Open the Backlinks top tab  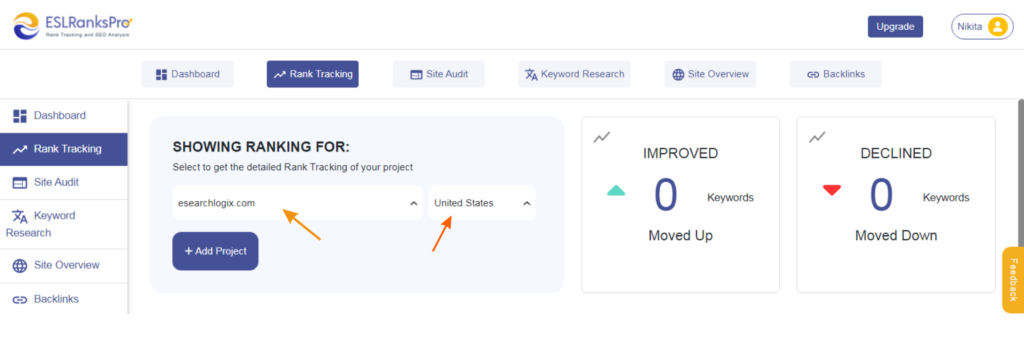pos(835,74)
